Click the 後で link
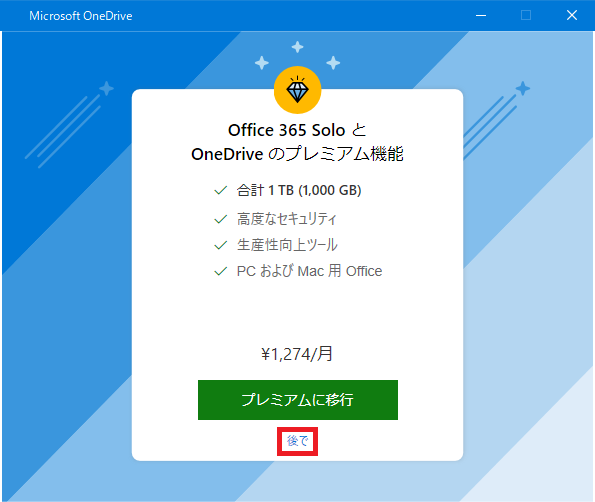 [x=297, y=441]
